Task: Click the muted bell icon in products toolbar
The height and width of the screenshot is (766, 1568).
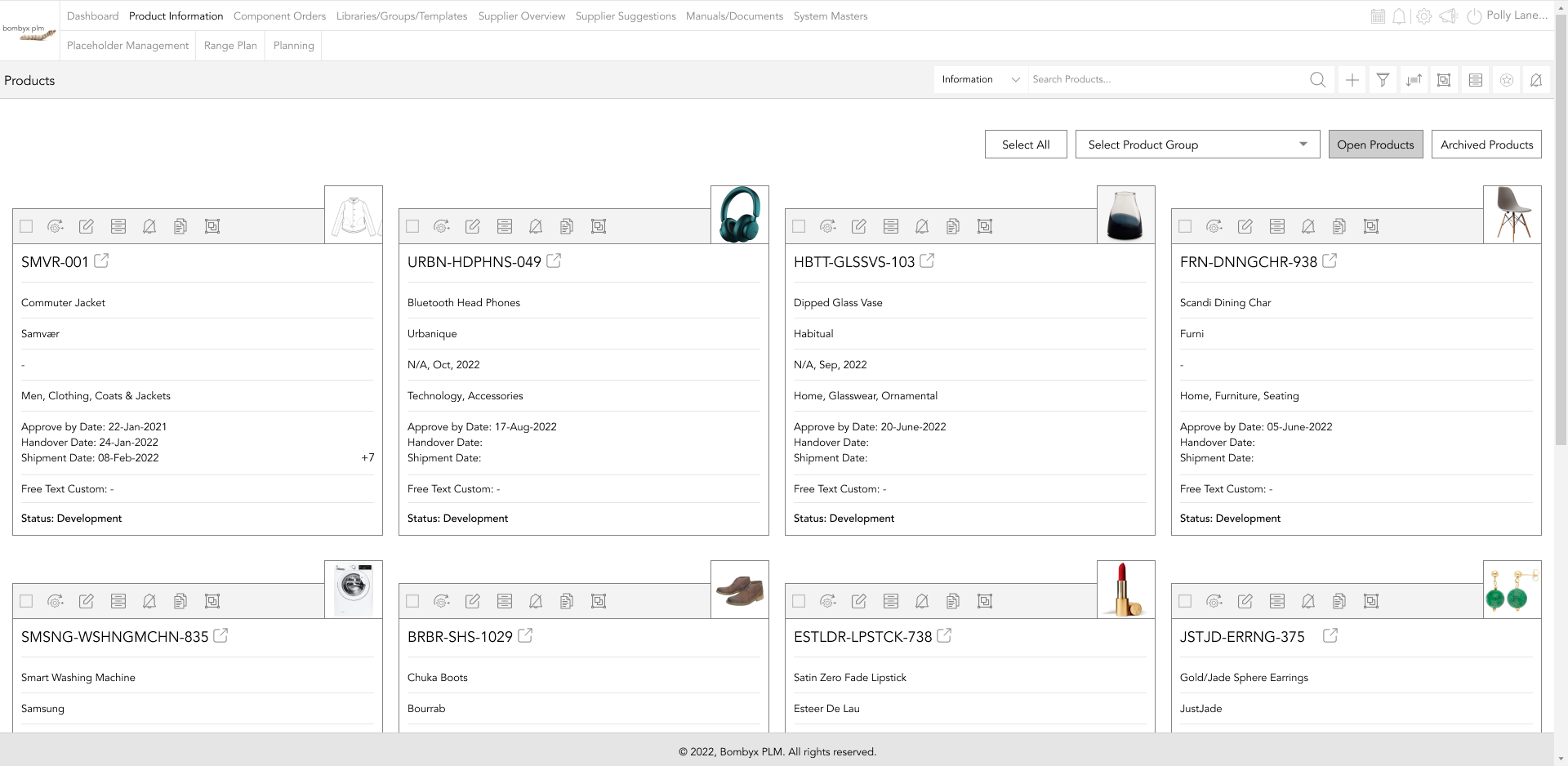Action: pyautogui.click(x=1536, y=79)
